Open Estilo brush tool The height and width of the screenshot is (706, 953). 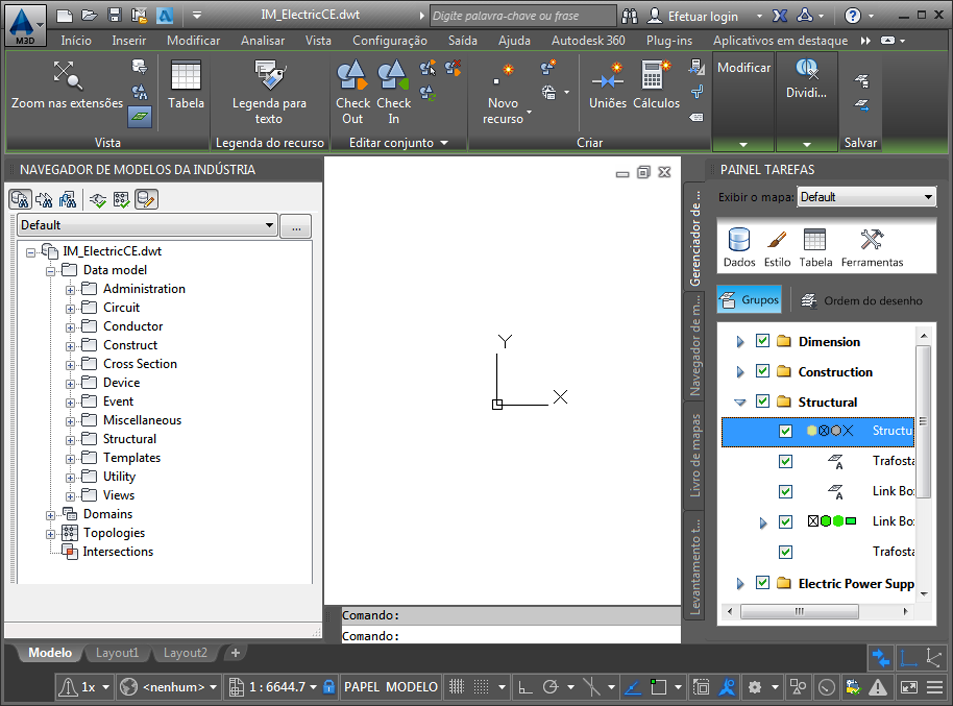pos(777,247)
